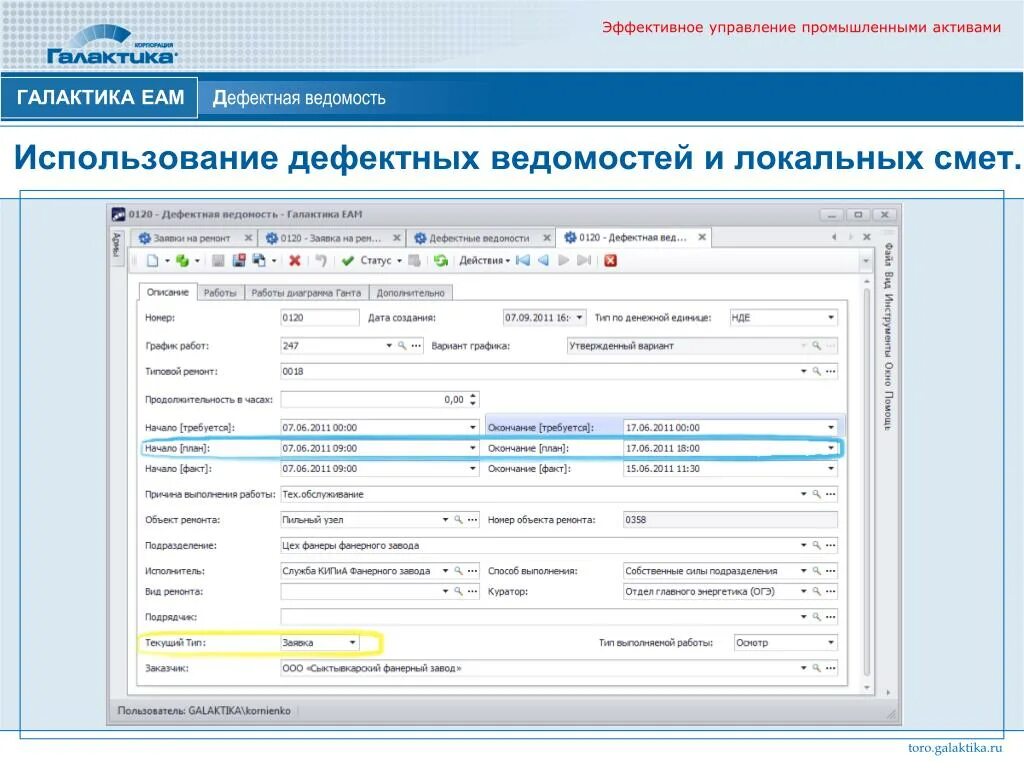Apply status using the green checkmark icon
This screenshot has width=1024, height=768.
348,262
